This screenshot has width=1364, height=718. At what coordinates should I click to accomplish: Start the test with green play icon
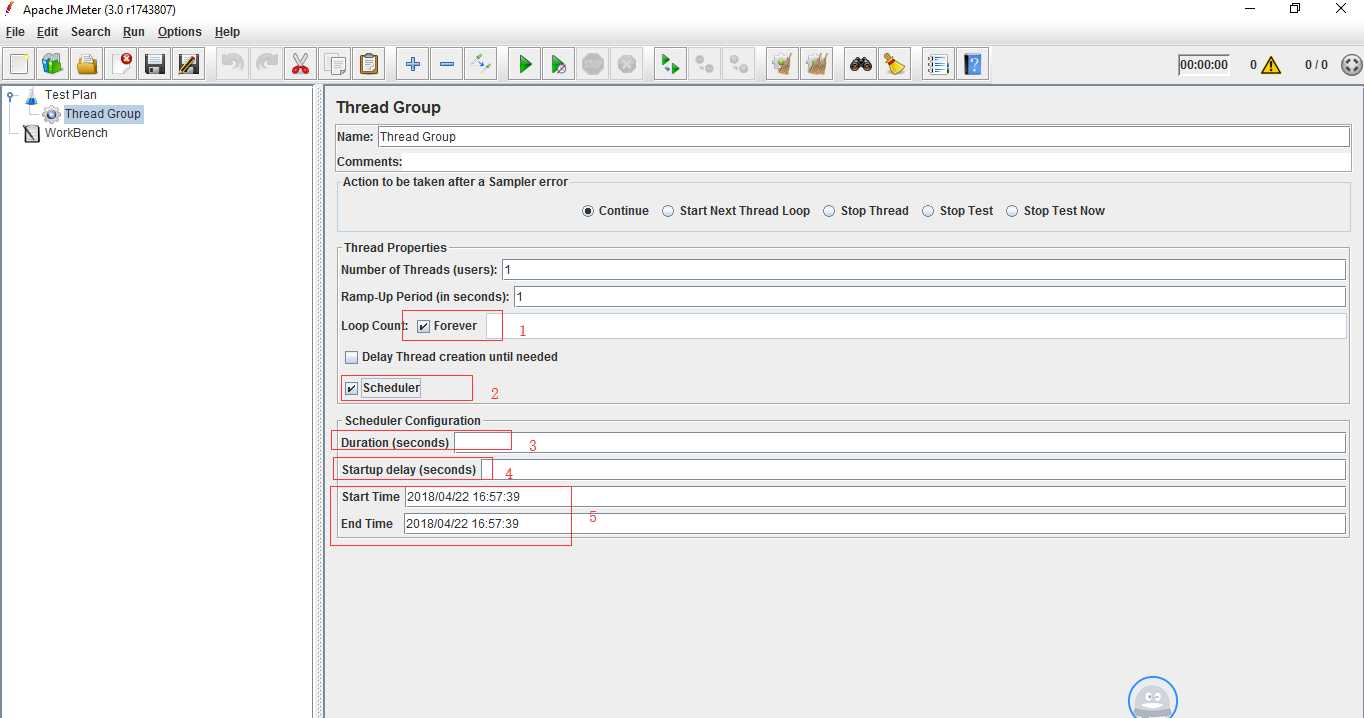click(x=524, y=65)
